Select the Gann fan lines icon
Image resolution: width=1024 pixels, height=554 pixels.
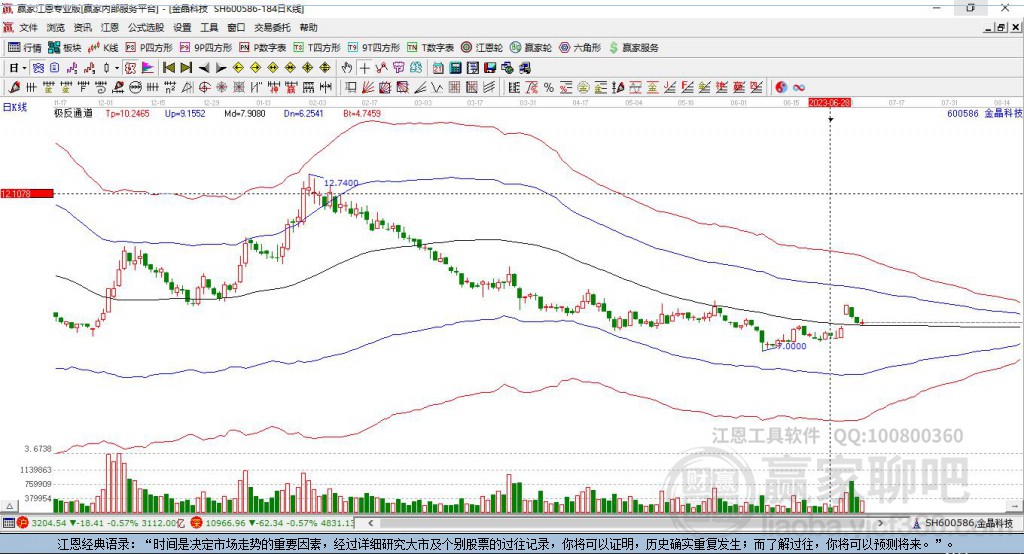click(367, 87)
